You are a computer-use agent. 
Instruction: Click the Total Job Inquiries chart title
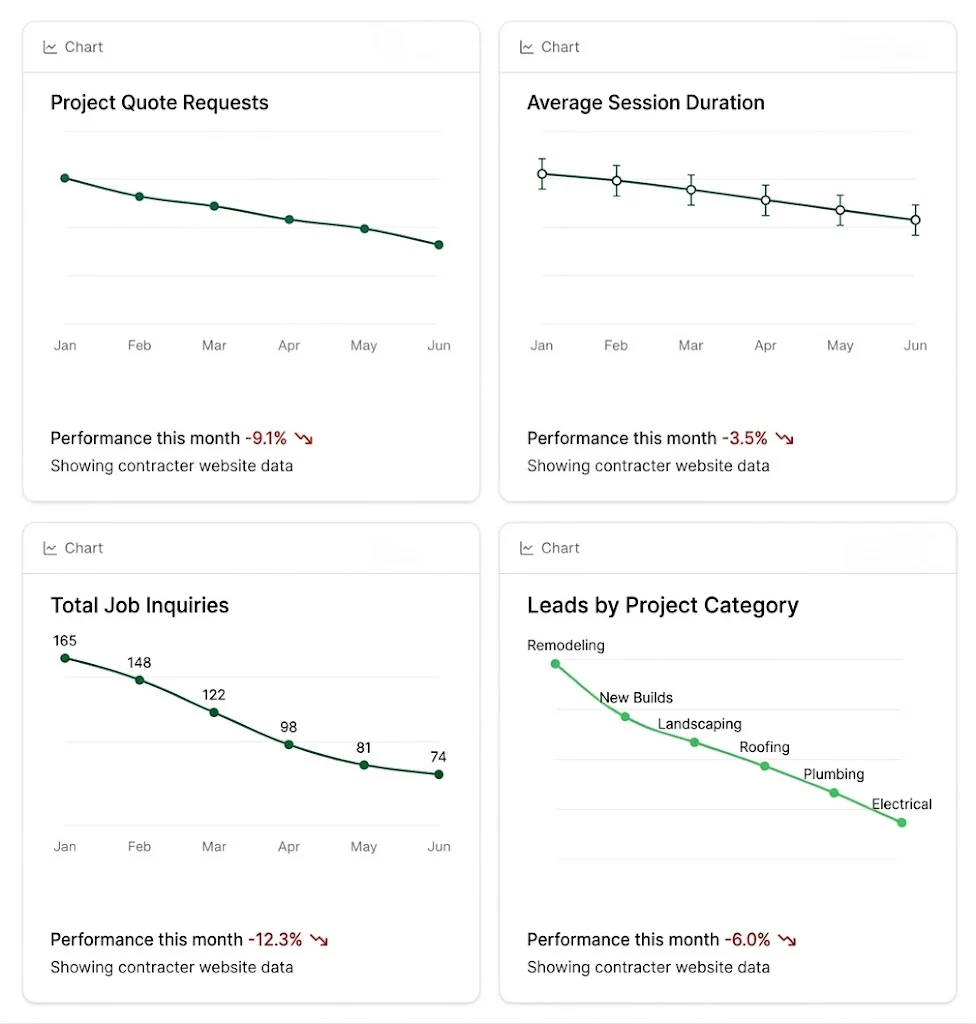(x=140, y=605)
